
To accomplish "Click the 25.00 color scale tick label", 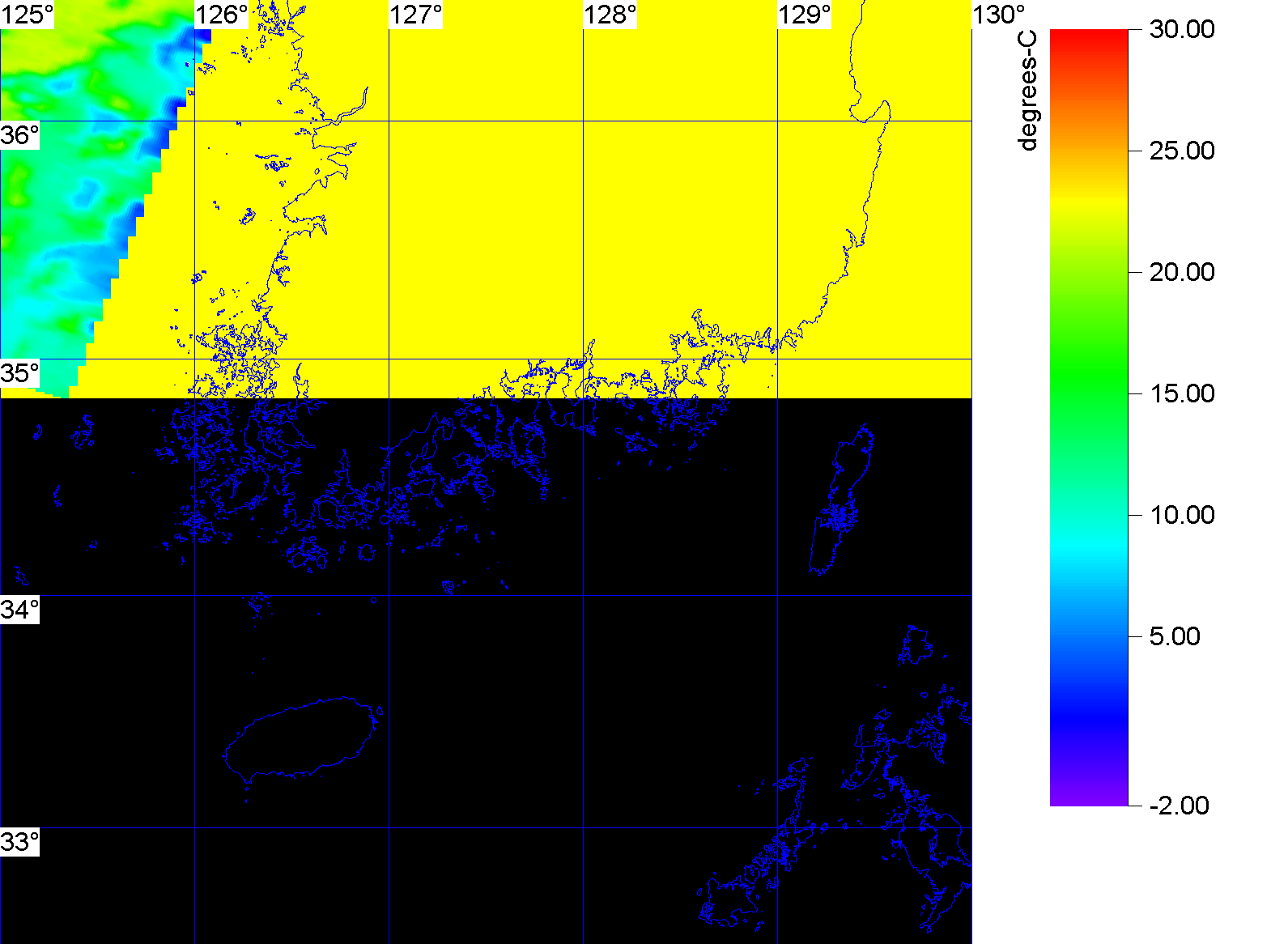I will (x=1182, y=151).
